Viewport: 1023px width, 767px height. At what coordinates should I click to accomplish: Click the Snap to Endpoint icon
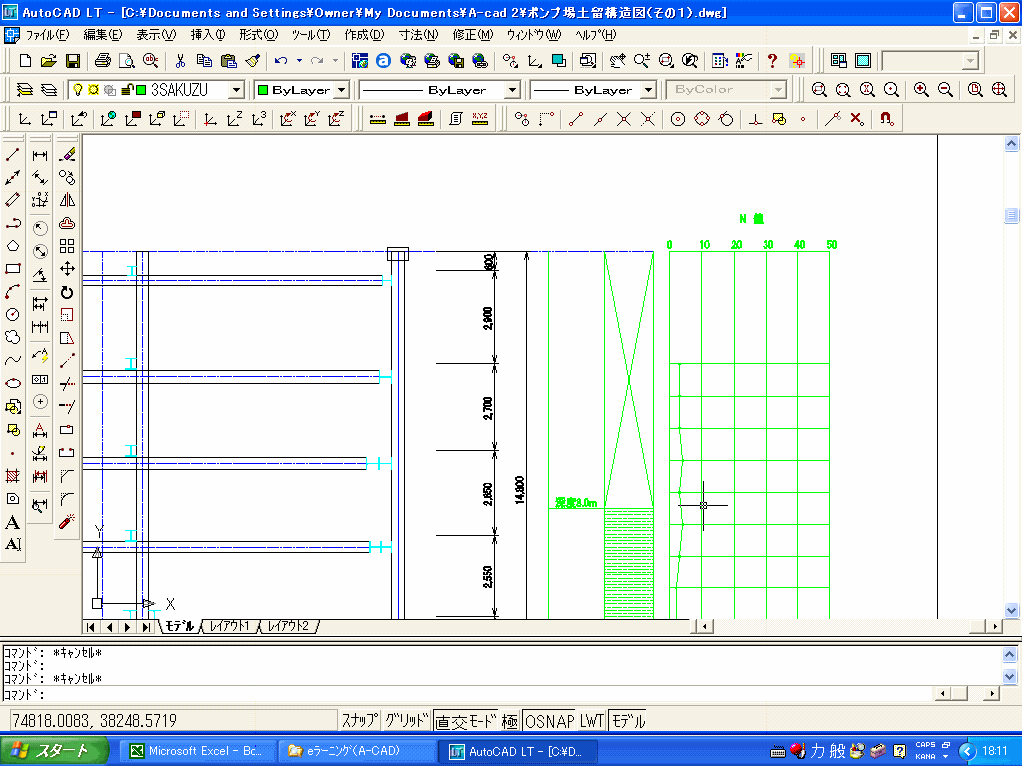coord(575,119)
